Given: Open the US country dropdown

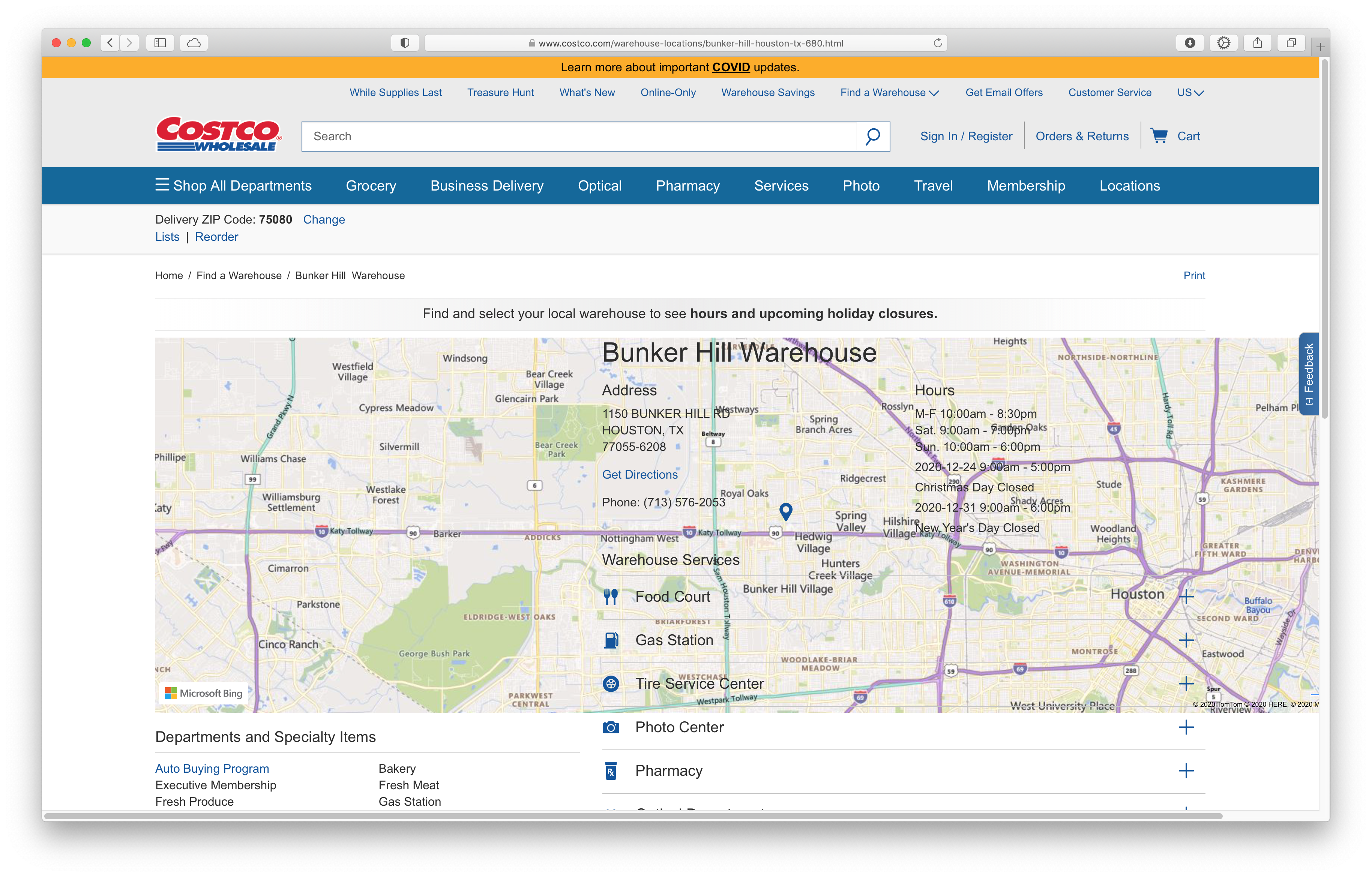Looking at the screenshot, I should point(1190,92).
